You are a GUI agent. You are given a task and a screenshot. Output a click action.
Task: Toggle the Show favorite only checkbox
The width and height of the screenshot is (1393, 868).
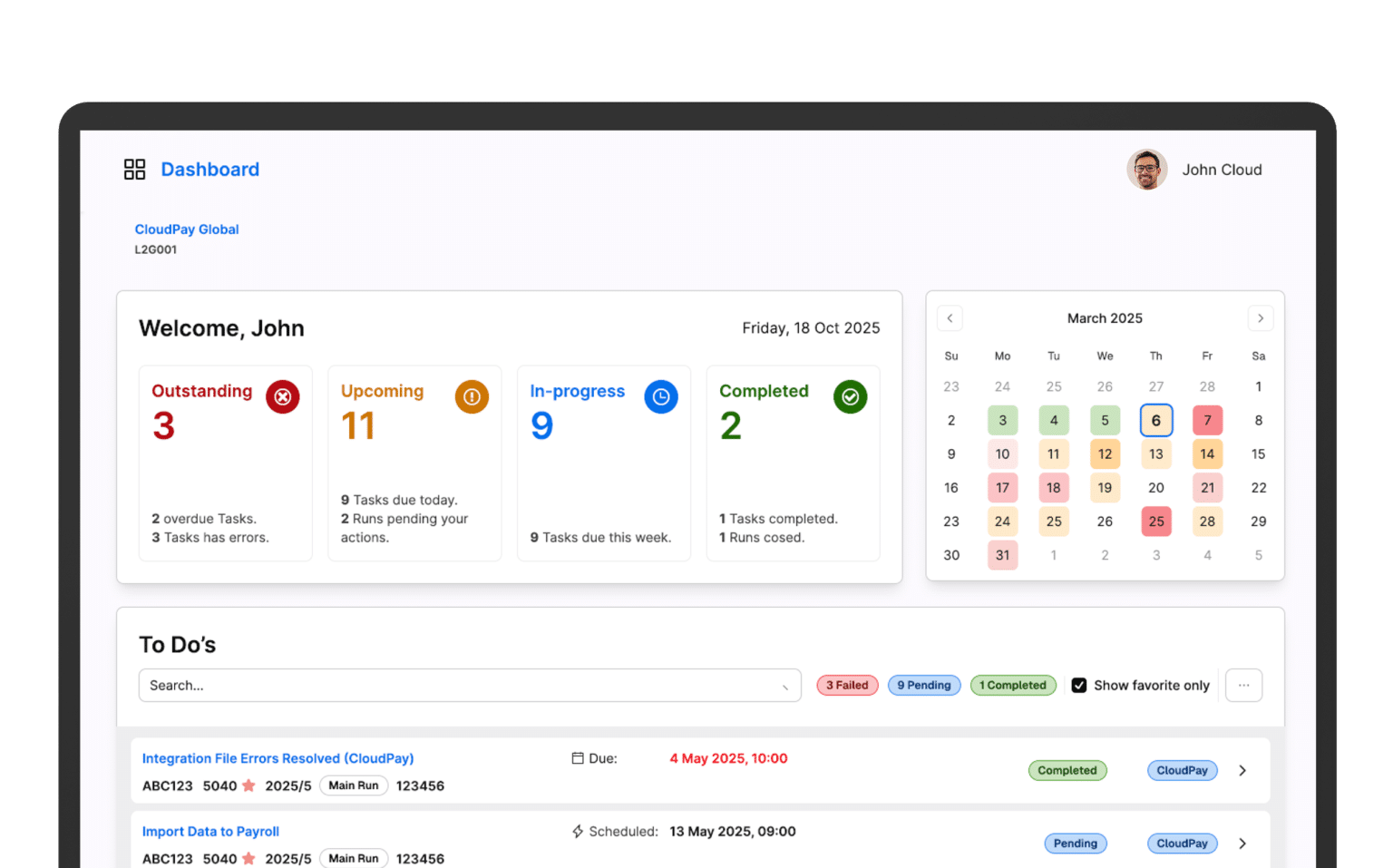pos(1079,685)
